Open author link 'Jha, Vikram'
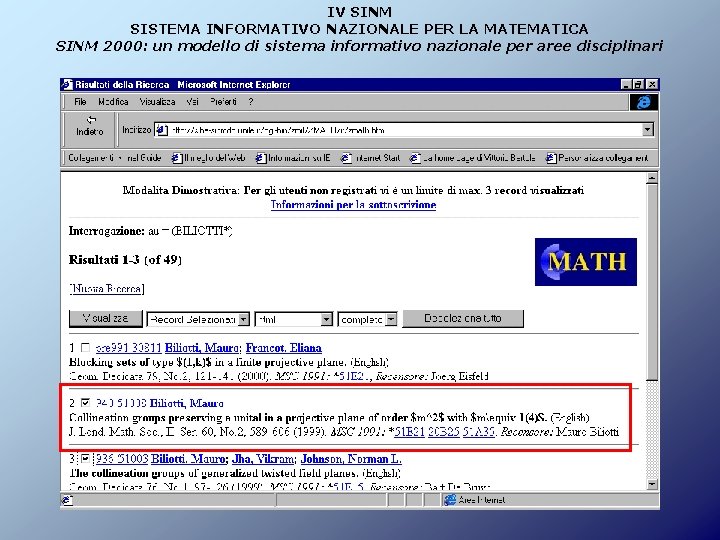This screenshot has height=540, width=720. click(x=263, y=459)
